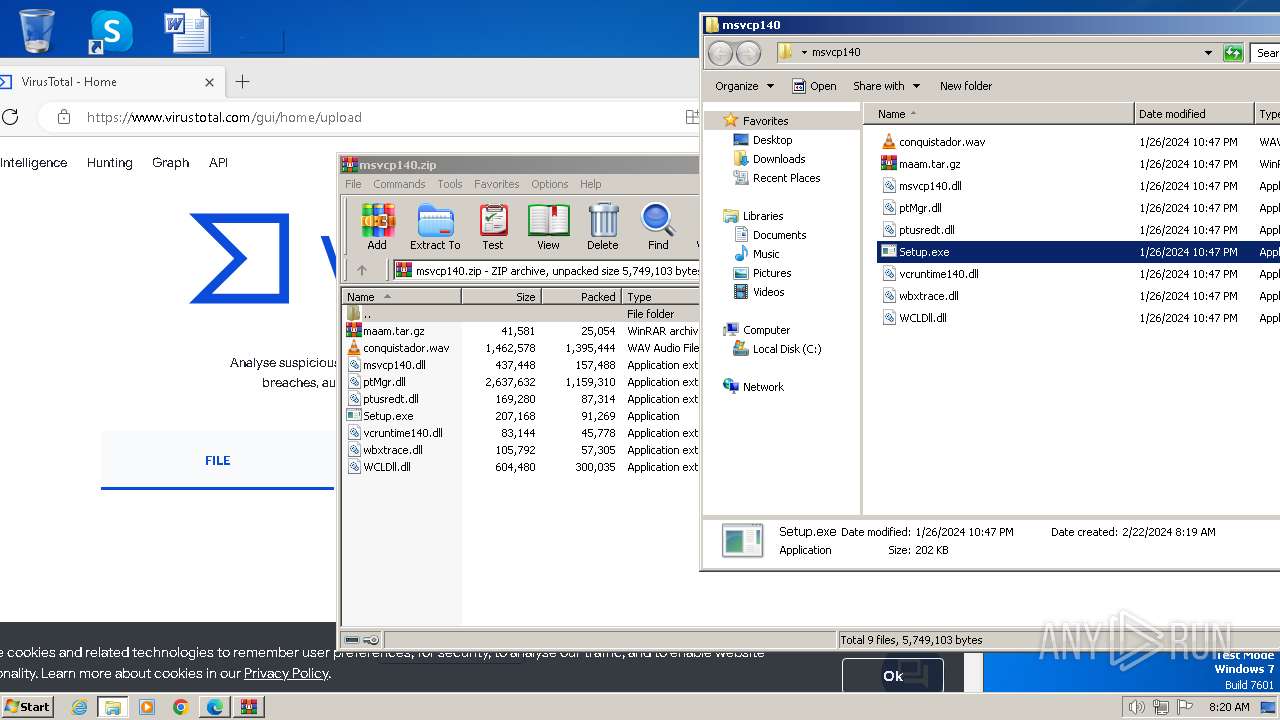The width and height of the screenshot is (1280, 720).
Task: Select maam.tar.gz in Explorer file list
Action: click(929, 164)
